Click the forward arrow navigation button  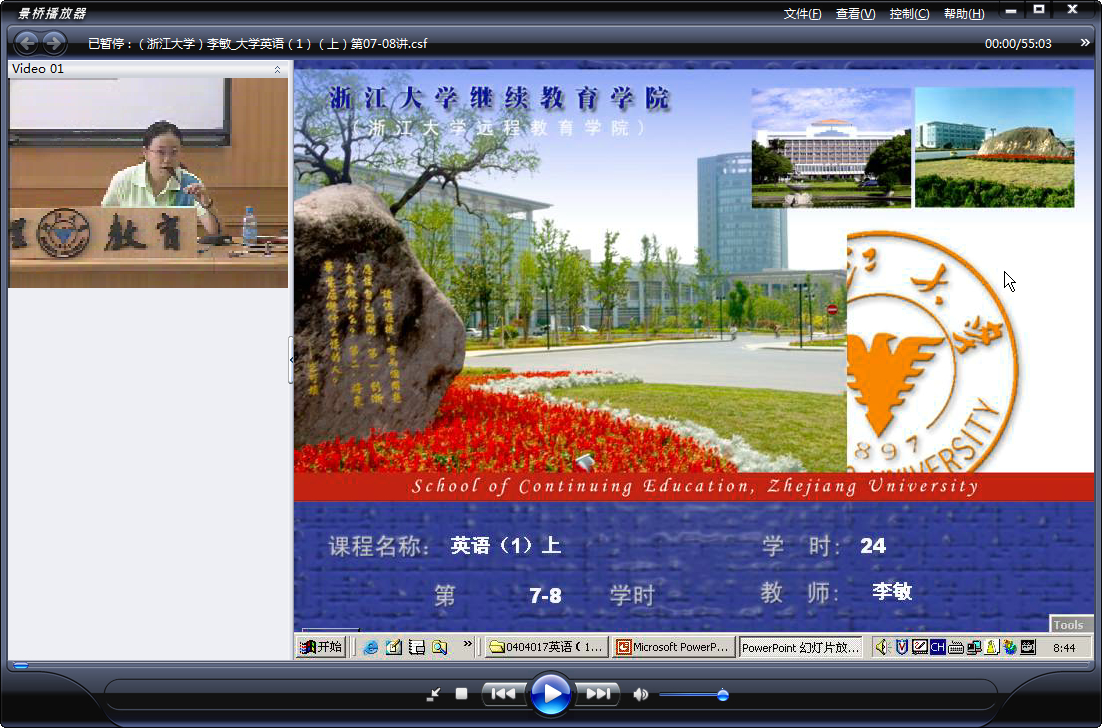coord(54,43)
